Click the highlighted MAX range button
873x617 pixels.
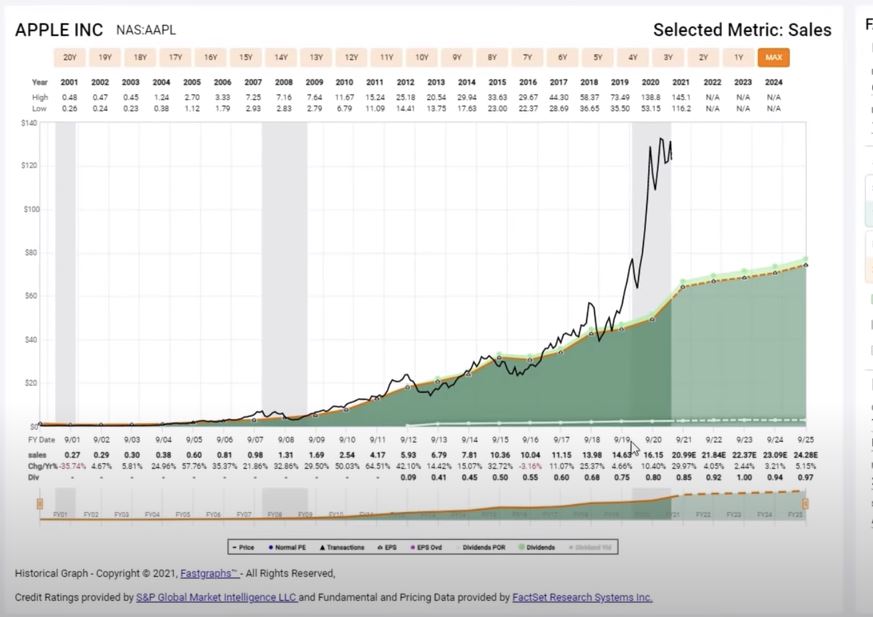[x=773, y=57]
